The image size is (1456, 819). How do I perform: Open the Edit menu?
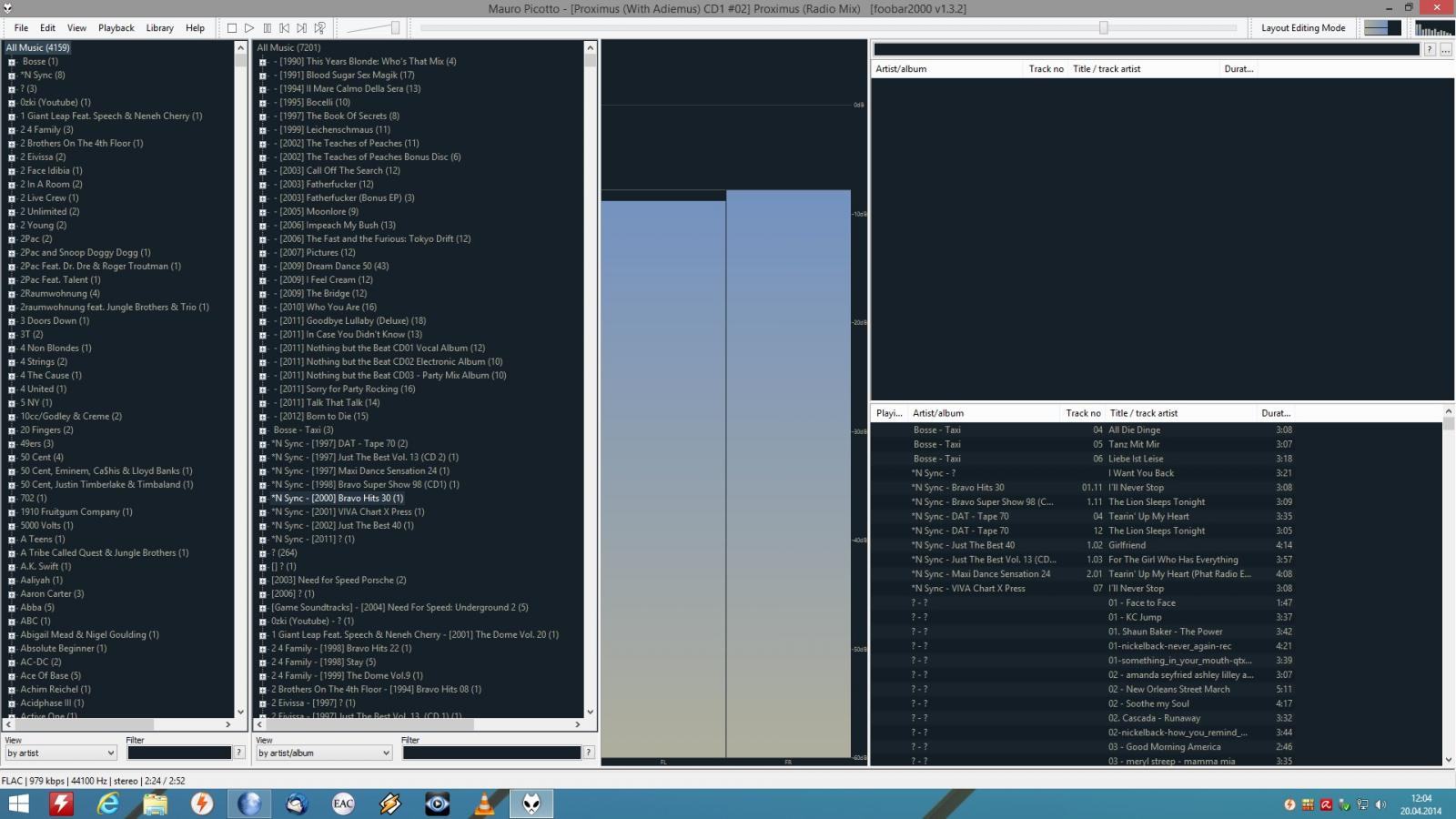47,28
